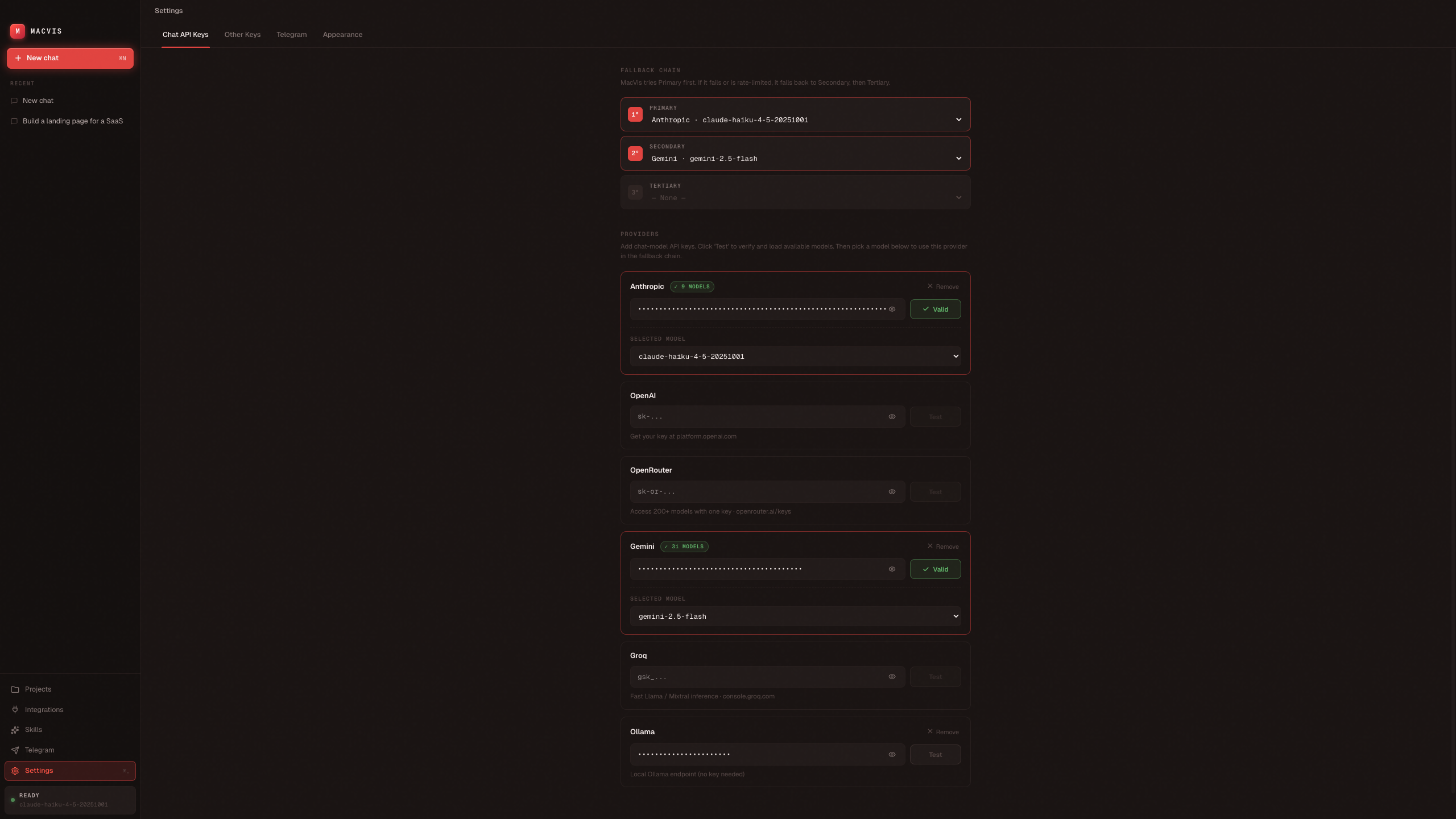Image resolution: width=1456 pixels, height=819 pixels.
Task: Click the Telegram paper plane icon
Action: [x=15, y=750]
